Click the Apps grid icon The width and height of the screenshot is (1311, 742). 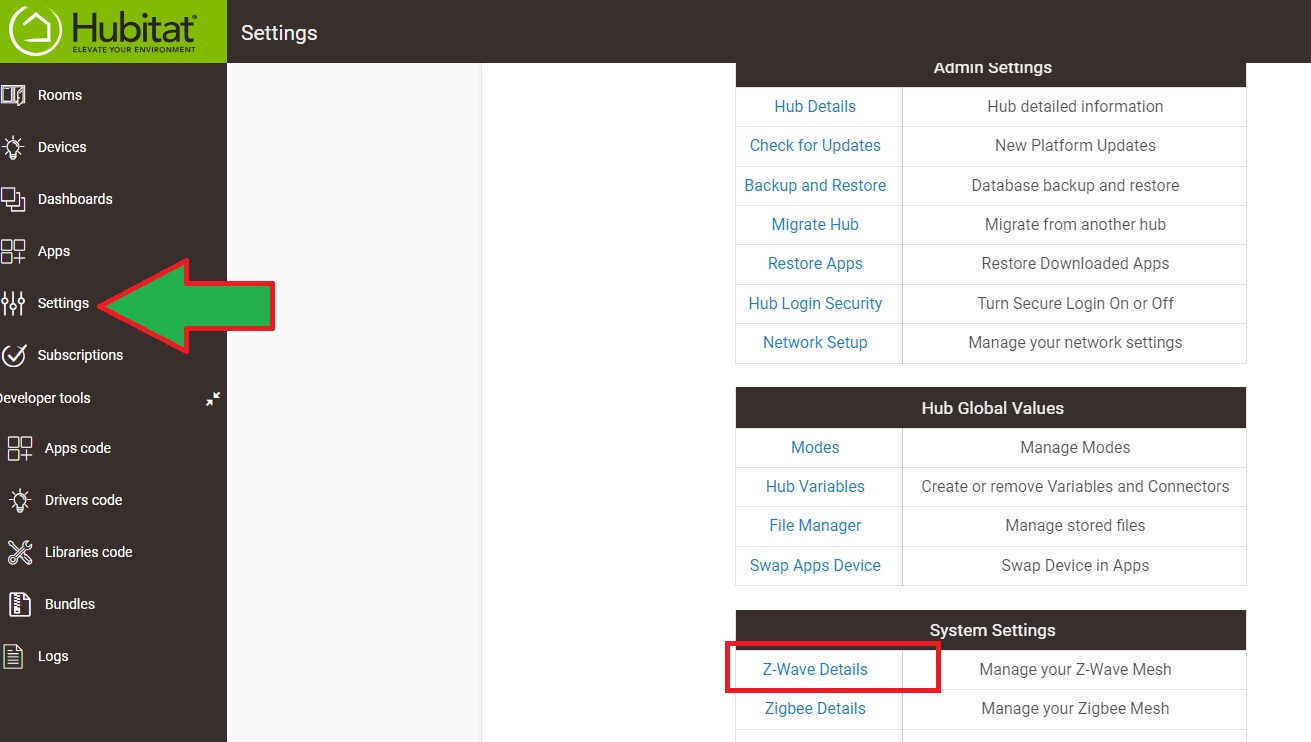[x=13, y=251]
